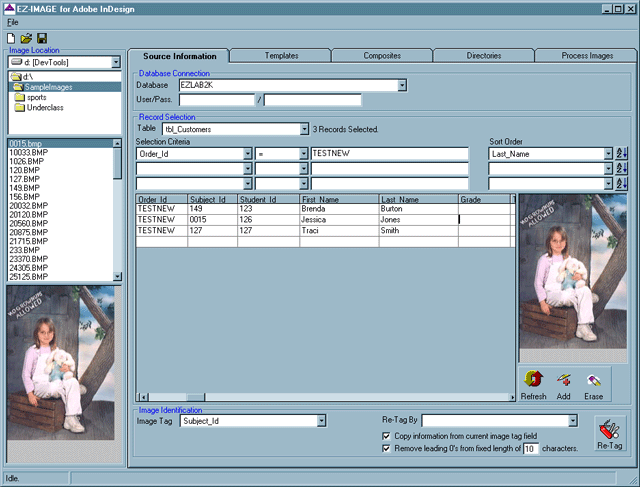Select the d:\ root folder icon
Viewport: 640px width, 487px height.
coord(16,77)
